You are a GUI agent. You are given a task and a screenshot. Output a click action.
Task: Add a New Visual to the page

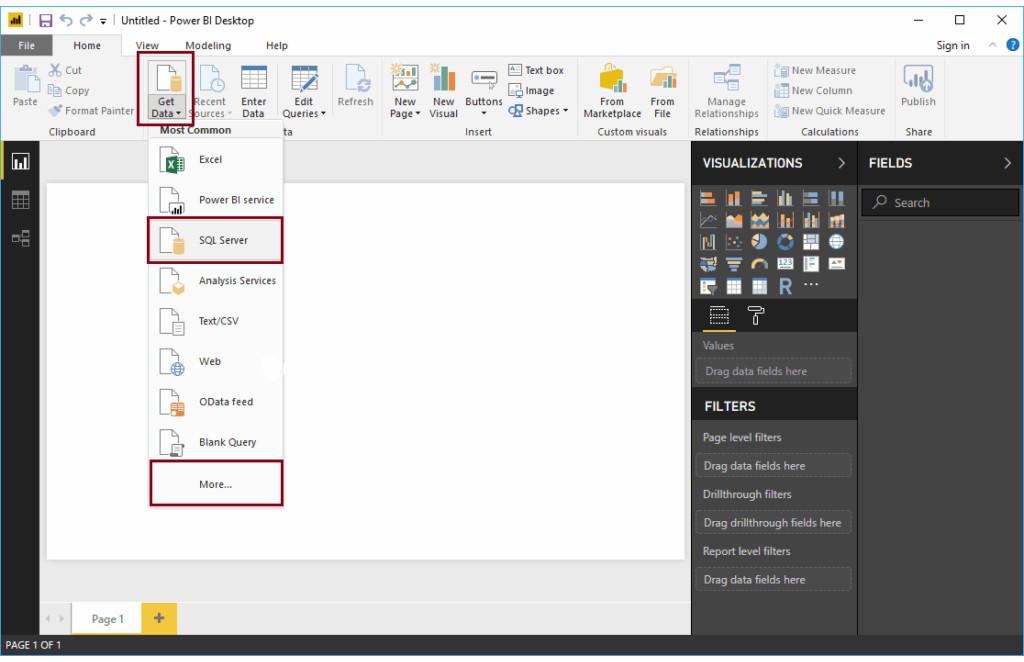point(444,90)
